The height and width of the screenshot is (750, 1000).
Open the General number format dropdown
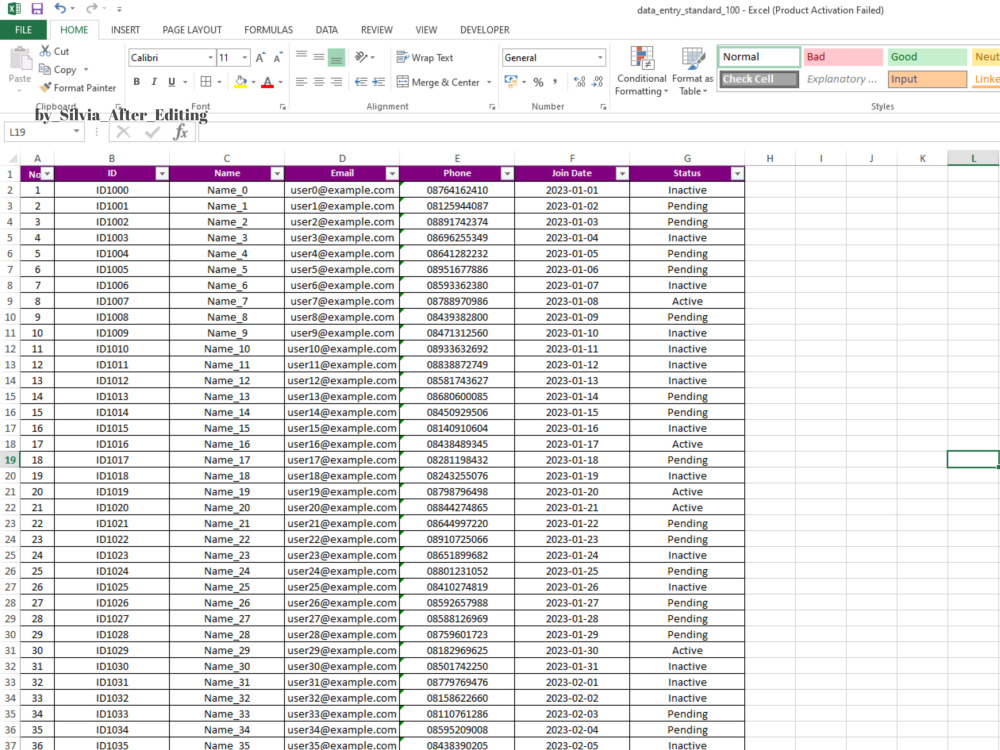[600, 57]
